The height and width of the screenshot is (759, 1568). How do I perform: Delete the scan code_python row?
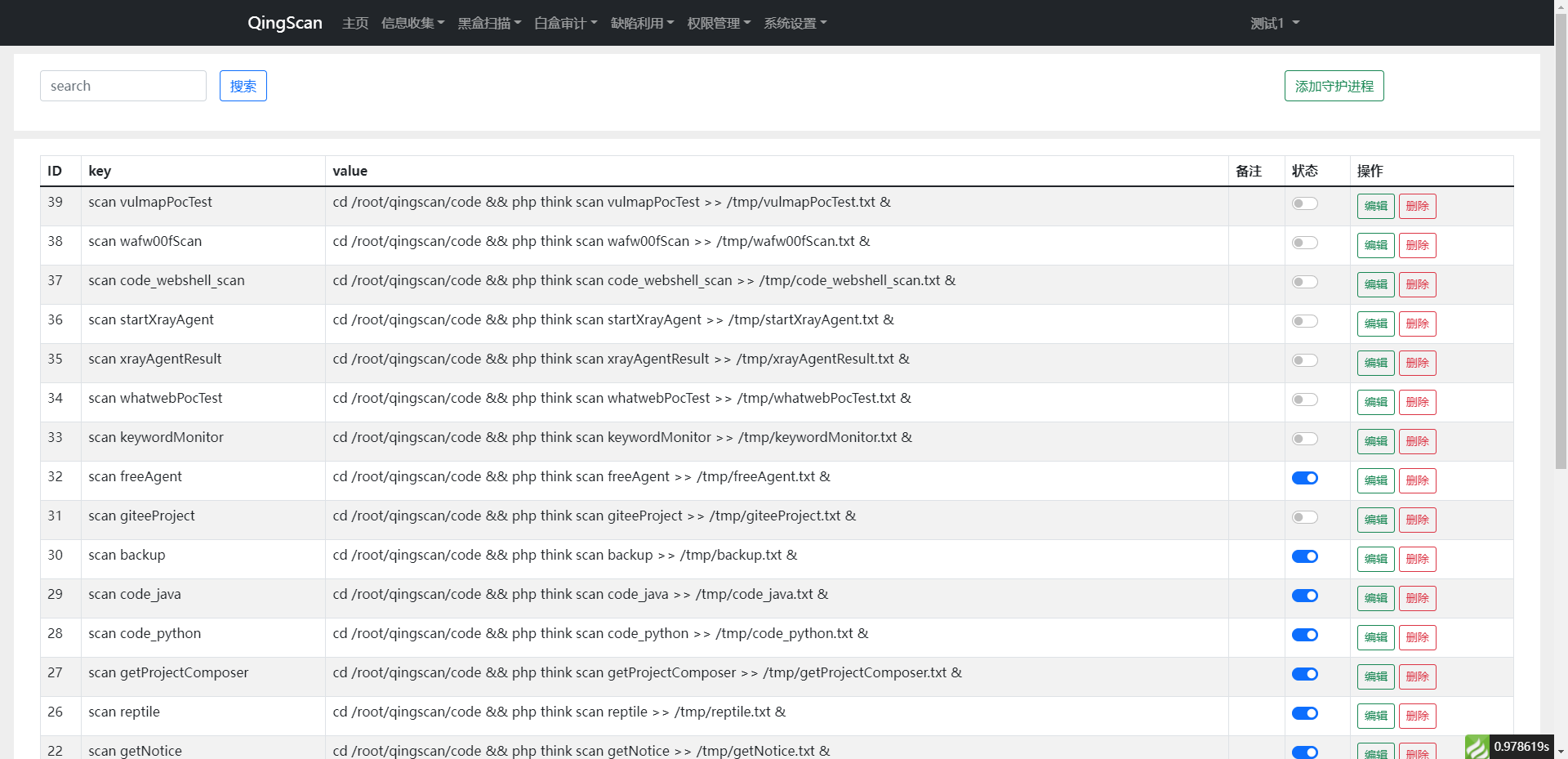pos(1418,637)
